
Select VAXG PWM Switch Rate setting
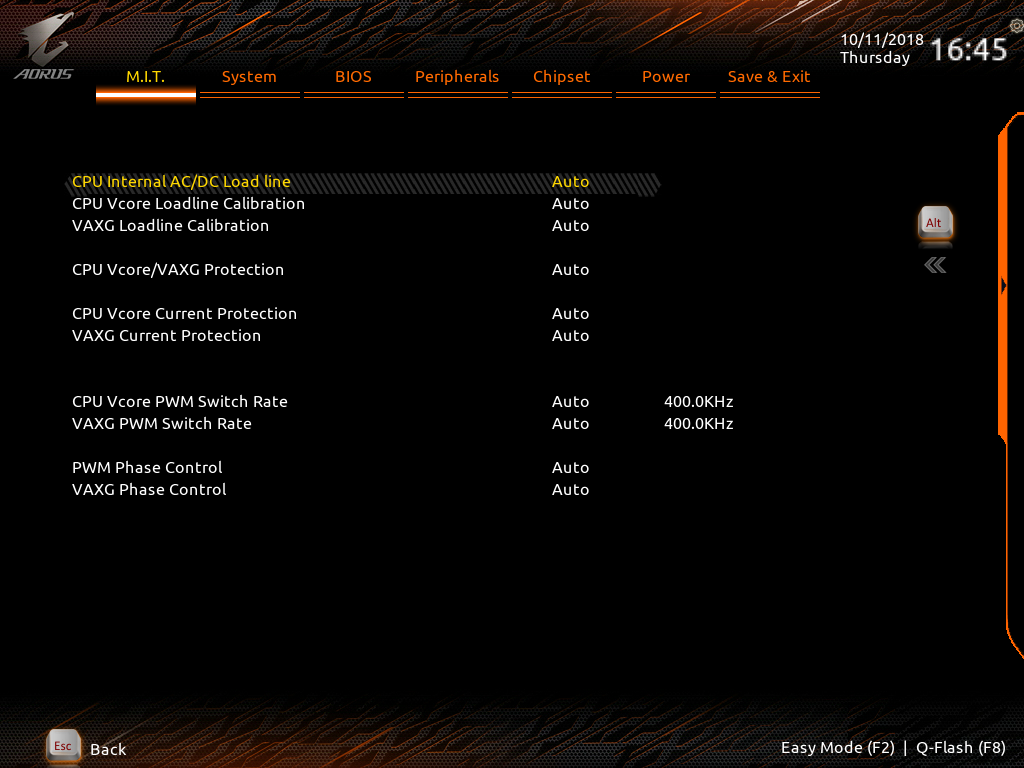point(162,424)
